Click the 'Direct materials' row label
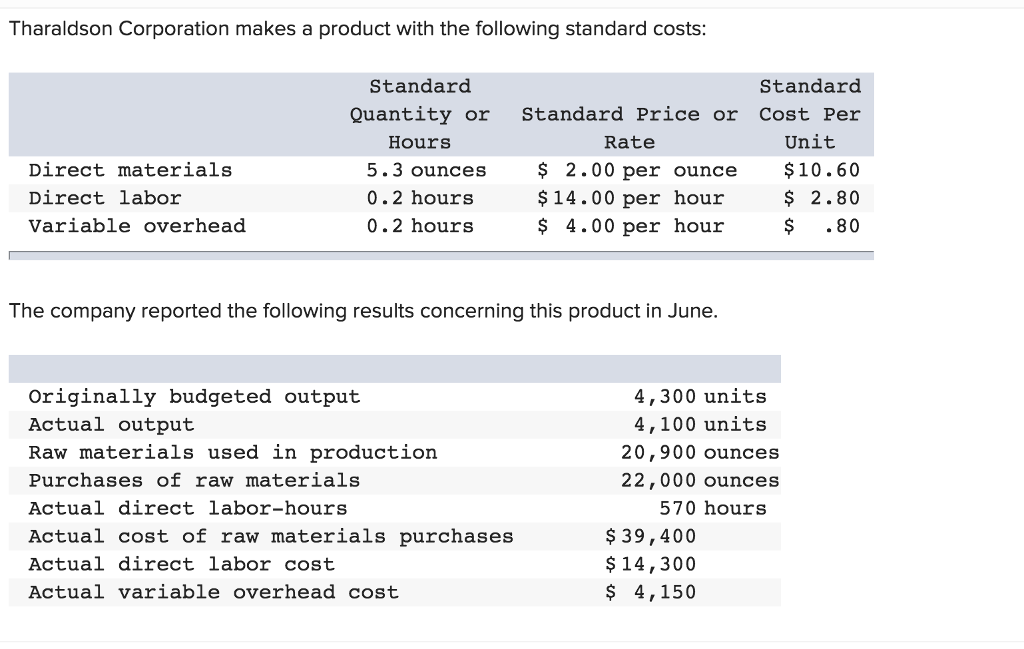Viewport: 1024px width, 649px height. pyautogui.click(x=130, y=170)
